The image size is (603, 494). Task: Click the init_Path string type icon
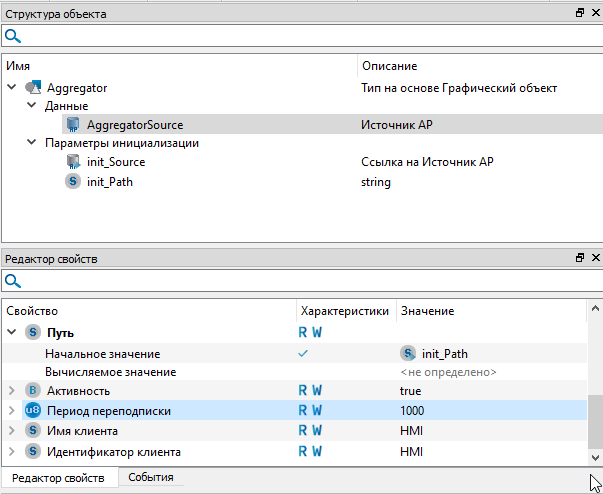click(73, 181)
